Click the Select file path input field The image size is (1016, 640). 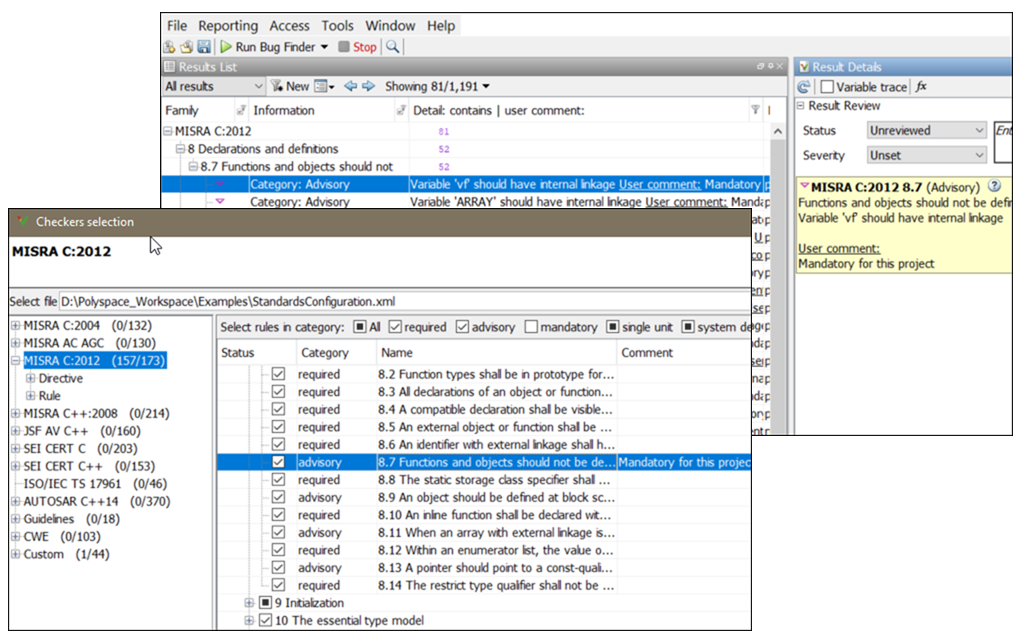click(404, 301)
